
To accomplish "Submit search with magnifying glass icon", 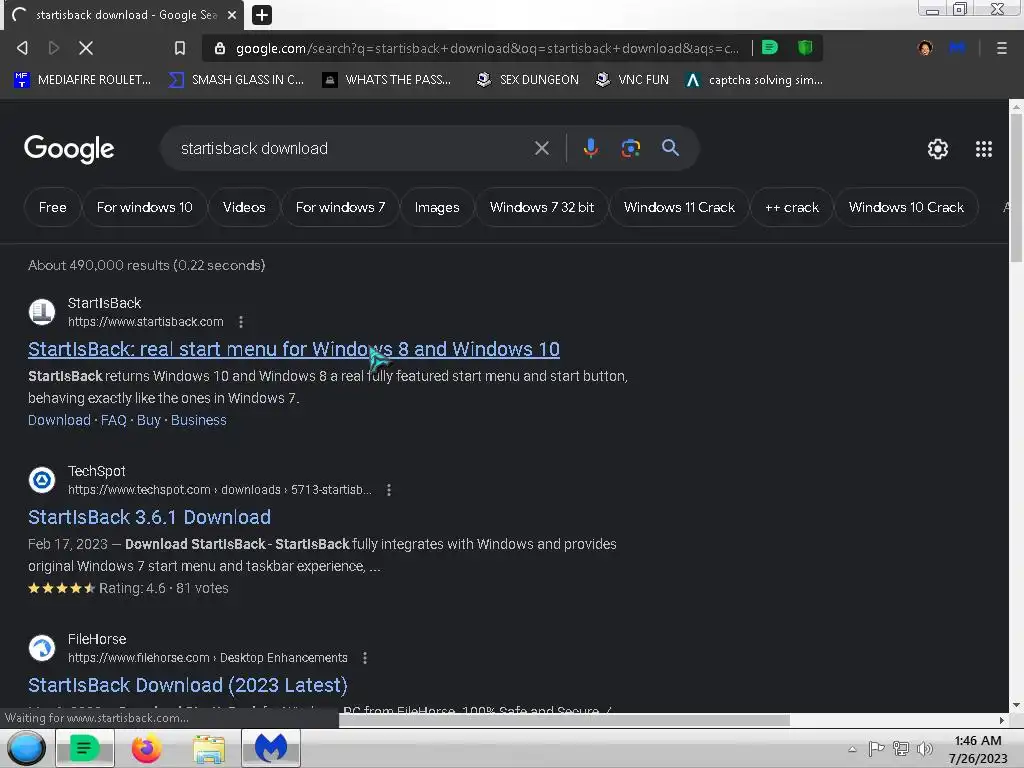I will pyautogui.click(x=670, y=148).
